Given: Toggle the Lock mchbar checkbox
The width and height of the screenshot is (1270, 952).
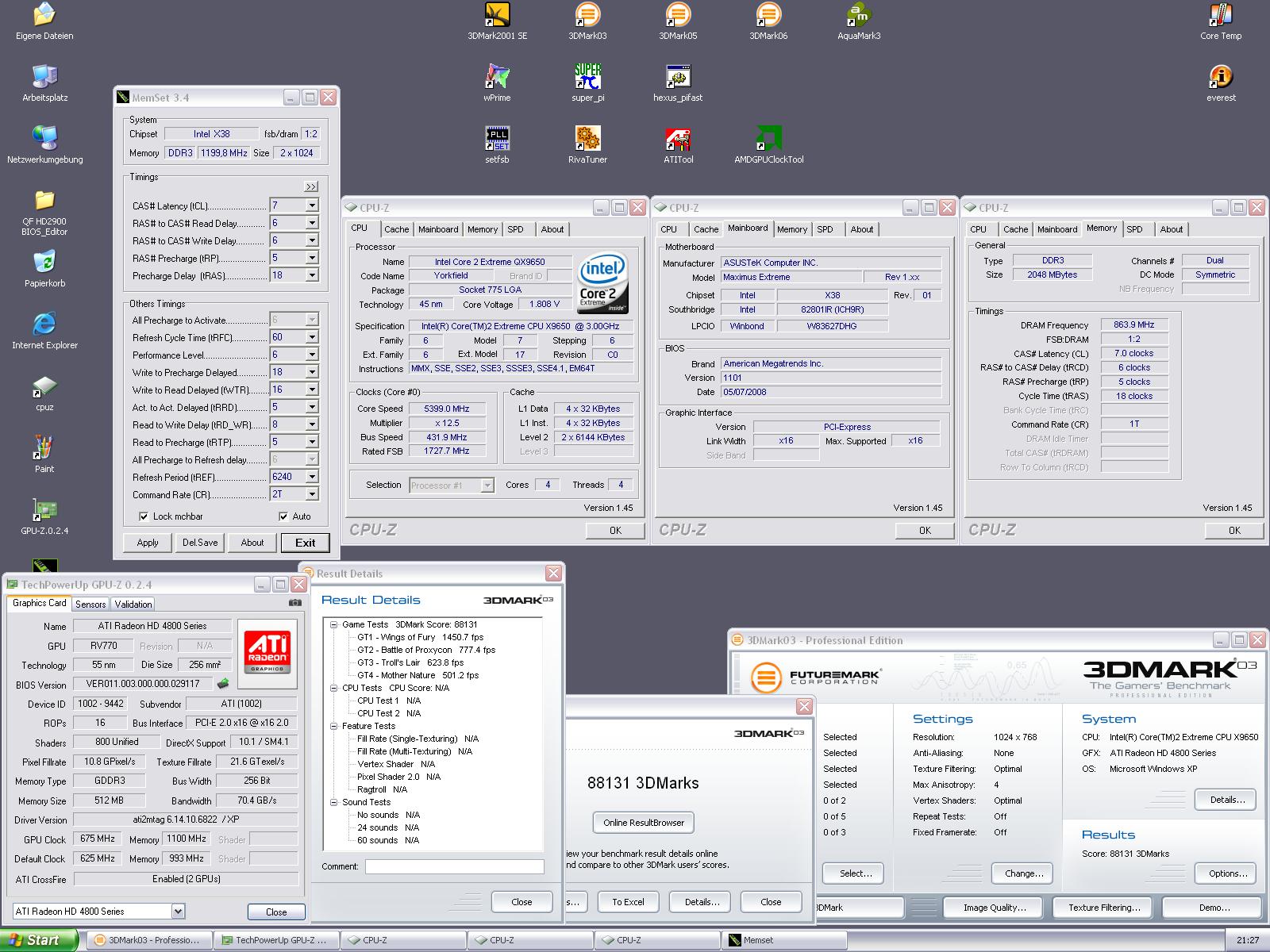Looking at the screenshot, I should (x=144, y=516).
